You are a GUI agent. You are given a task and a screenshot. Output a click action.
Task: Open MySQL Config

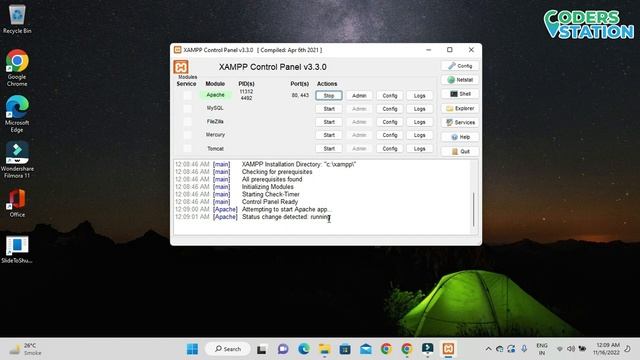coord(390,109)
